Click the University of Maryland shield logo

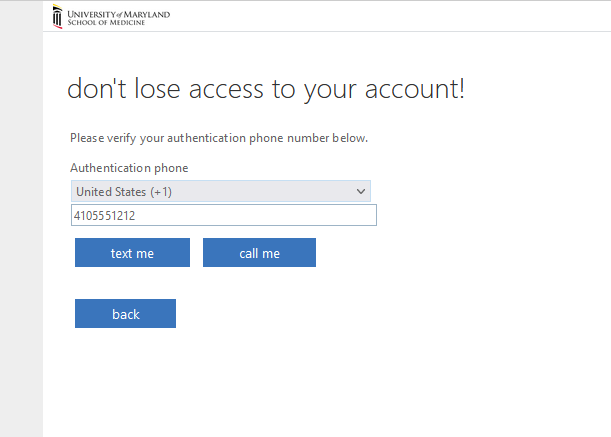pyautogui.click(x=58, y=17)
